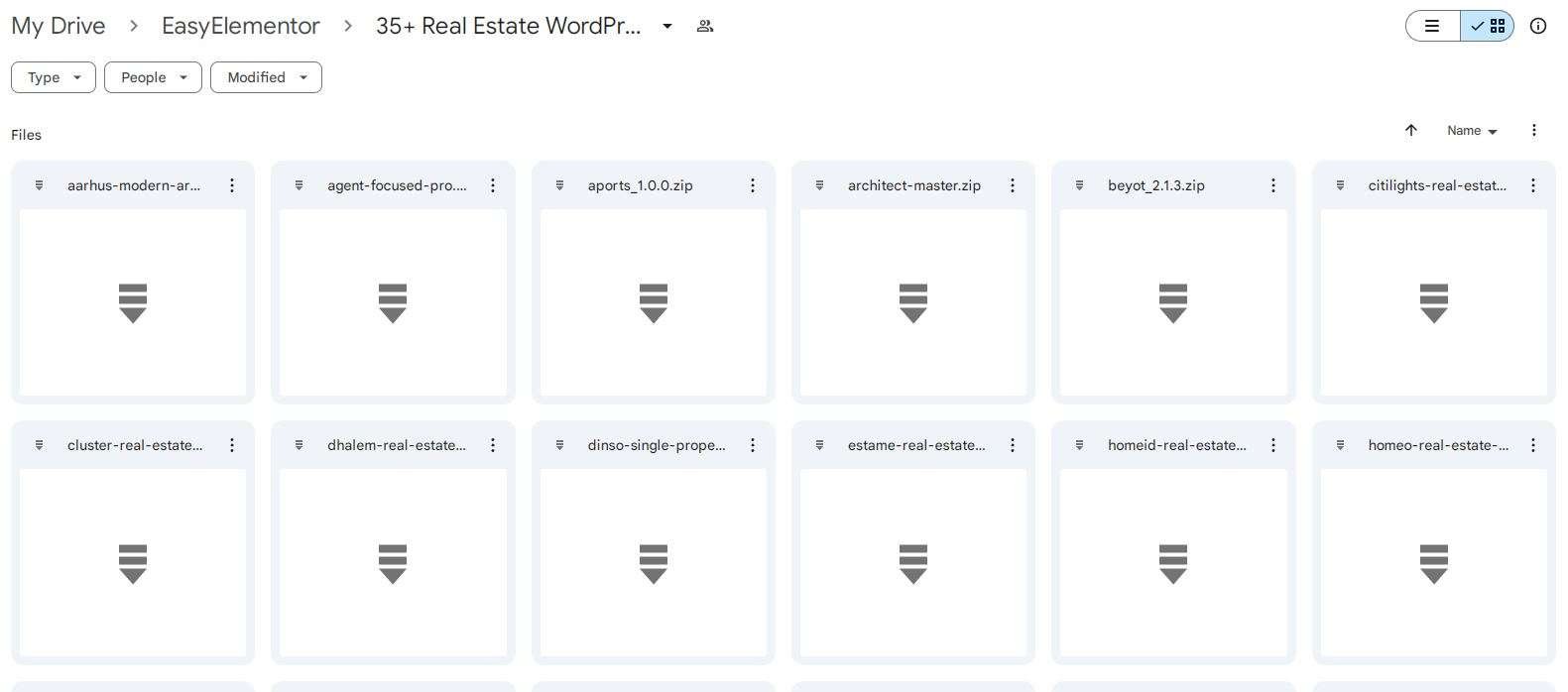Expand the Type filter dropdown
This screenshot has width=1568, height=692.
pyautogui.click(x=54, y=77)
